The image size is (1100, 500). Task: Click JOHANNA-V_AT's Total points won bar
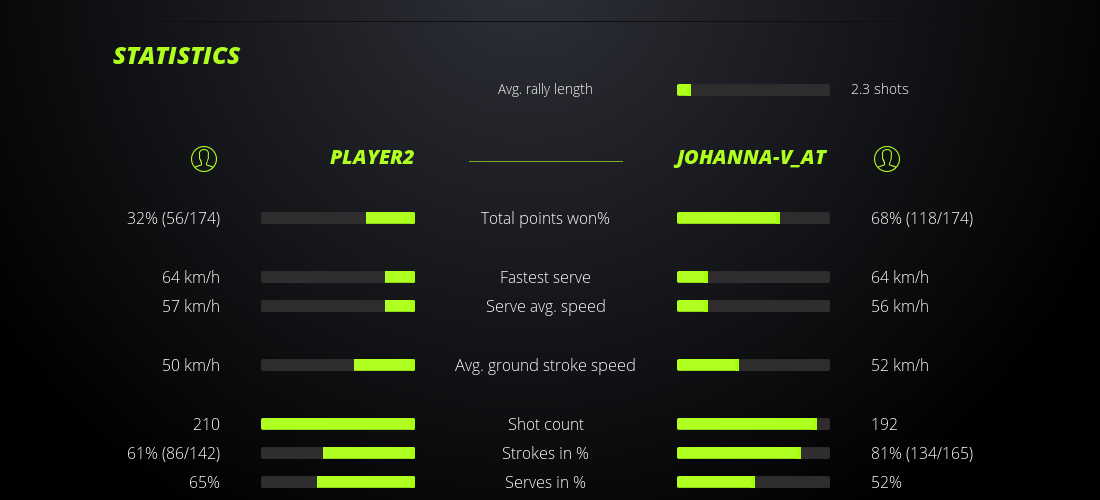[x=753, y=218]
